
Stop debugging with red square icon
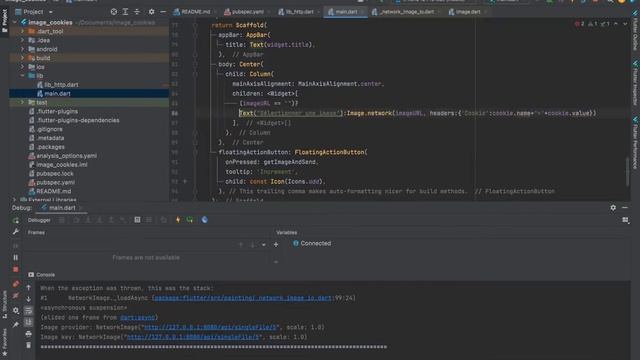tap(16, 269)
